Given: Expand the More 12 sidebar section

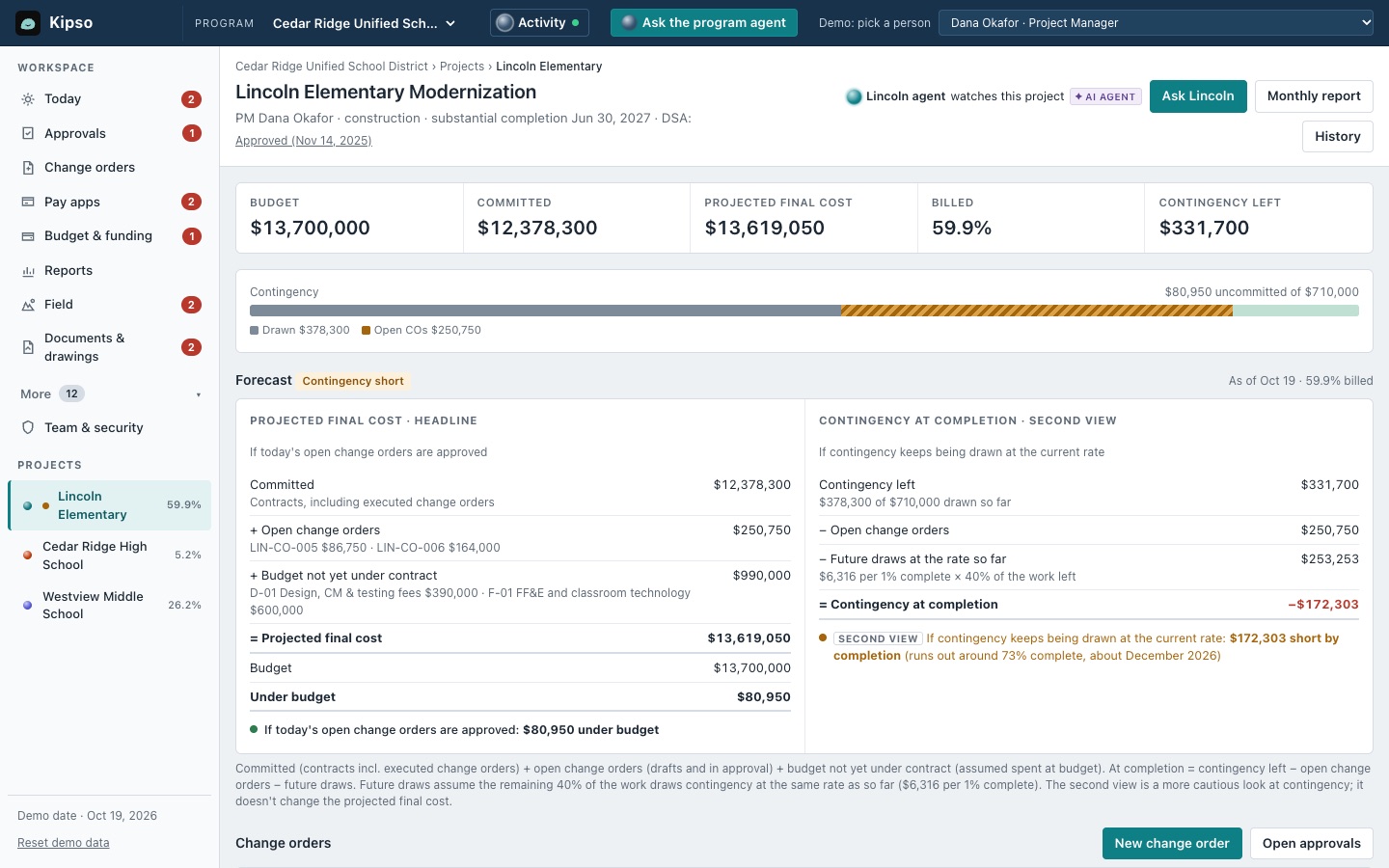Looking at the screenshot, I should [x=109, y=393].
